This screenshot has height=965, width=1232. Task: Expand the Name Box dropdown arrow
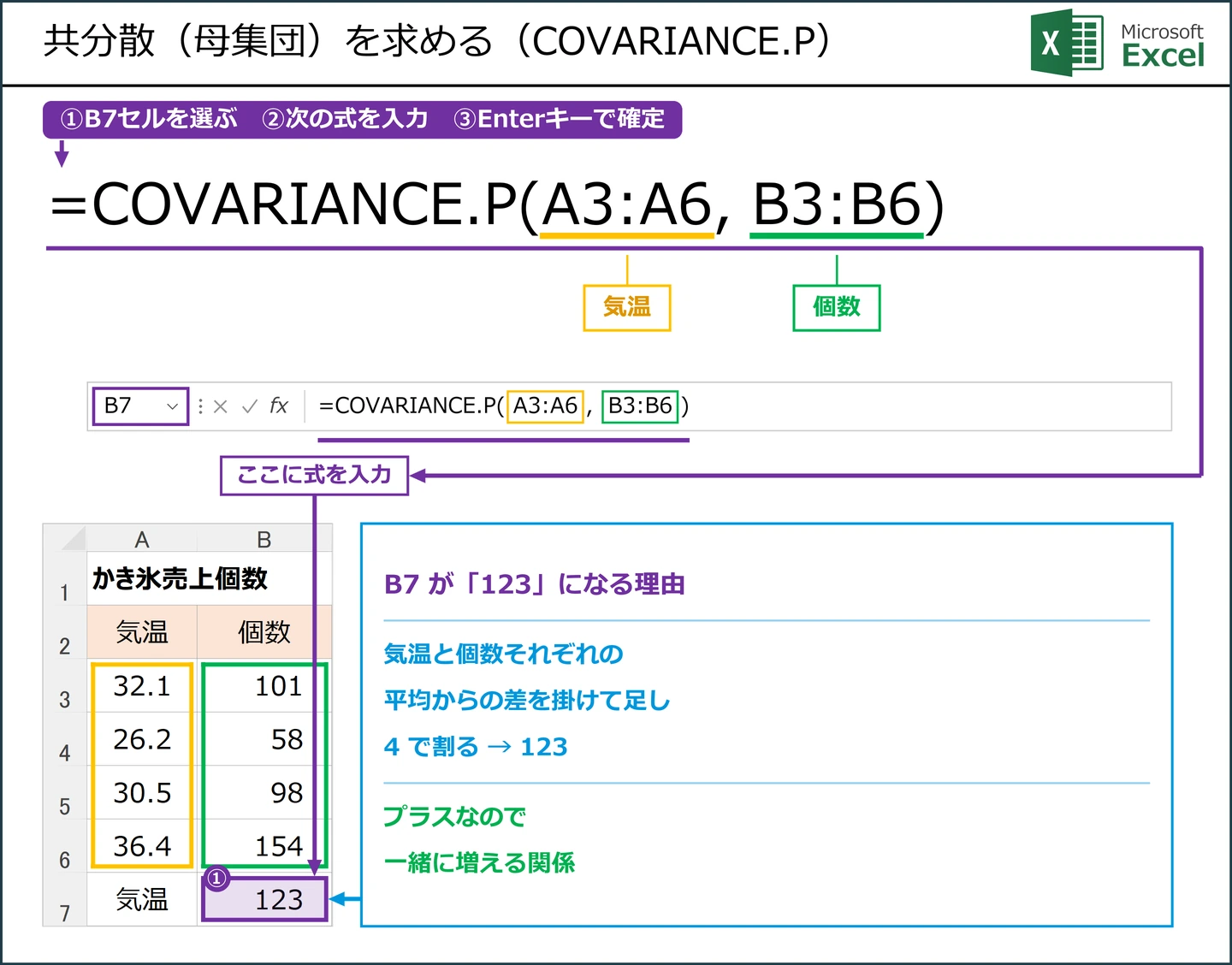(x=172, y=406)
